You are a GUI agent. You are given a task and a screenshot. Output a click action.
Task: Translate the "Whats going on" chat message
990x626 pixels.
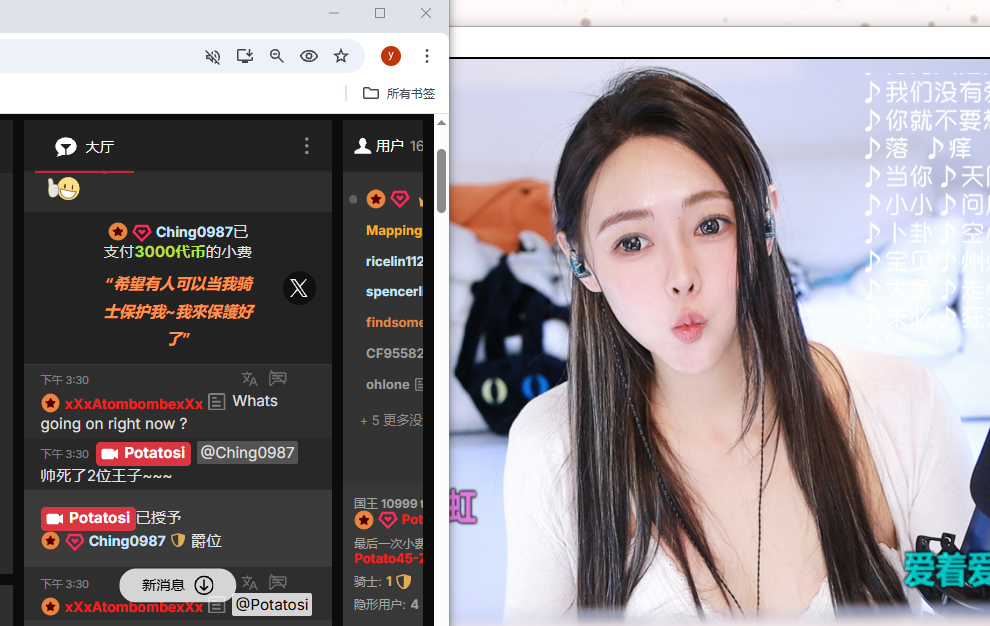pyautogui.click(x=250, y=378)
